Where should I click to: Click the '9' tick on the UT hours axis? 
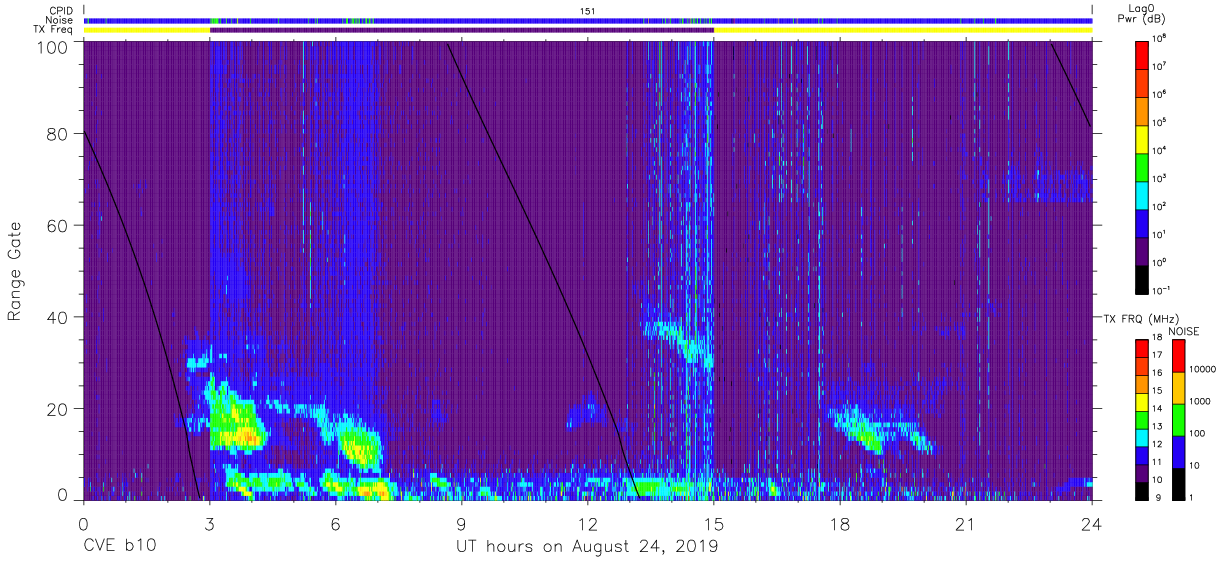pyautogui.click(x=462, y=524)
